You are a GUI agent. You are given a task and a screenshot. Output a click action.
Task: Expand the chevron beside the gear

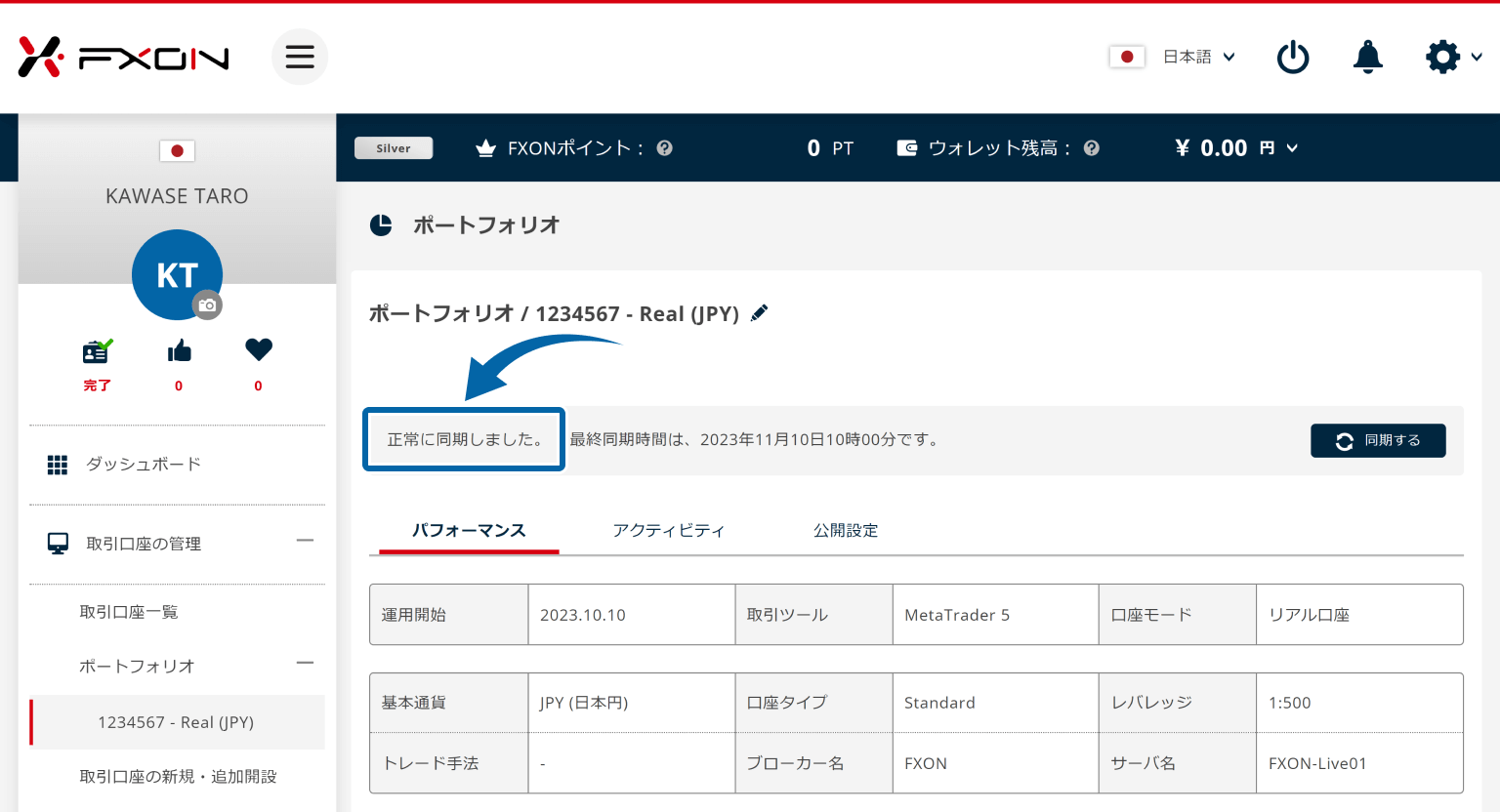[1477, 58]
